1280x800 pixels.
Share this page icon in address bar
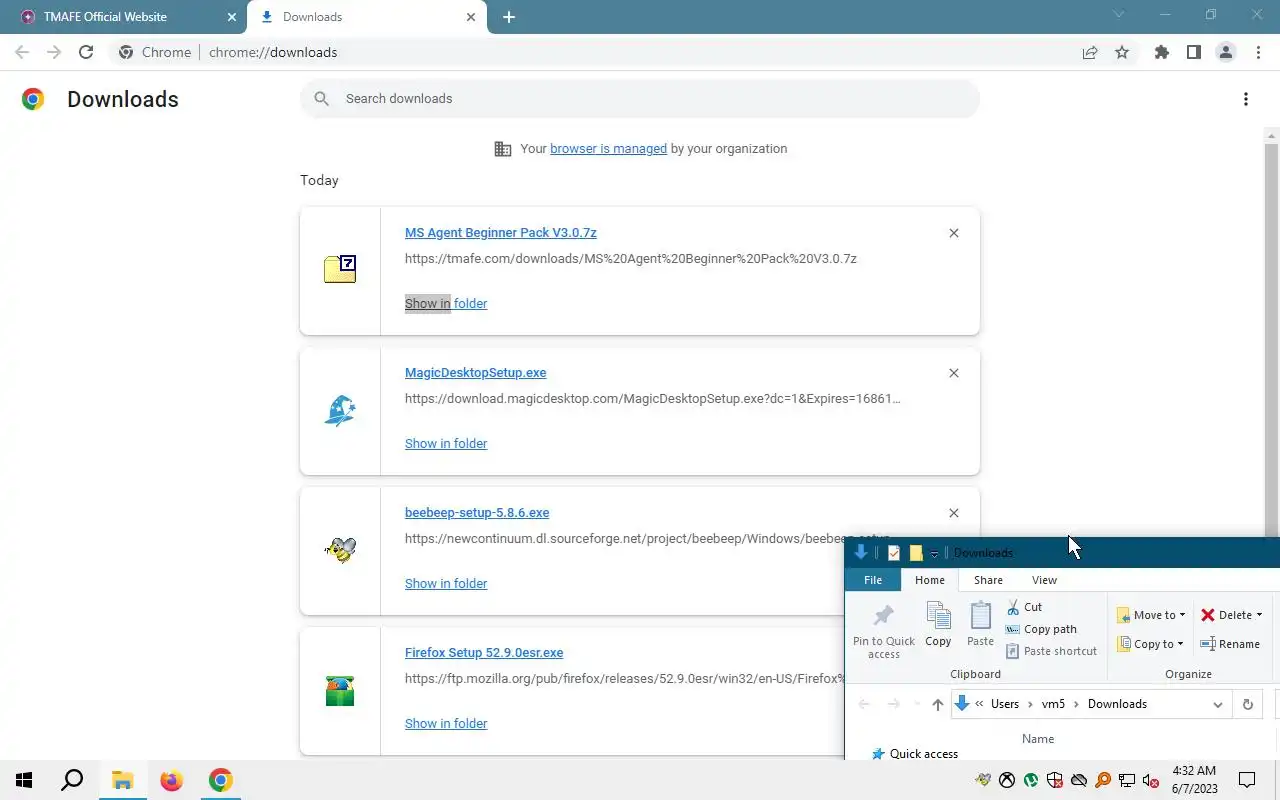coord(1090,52)
